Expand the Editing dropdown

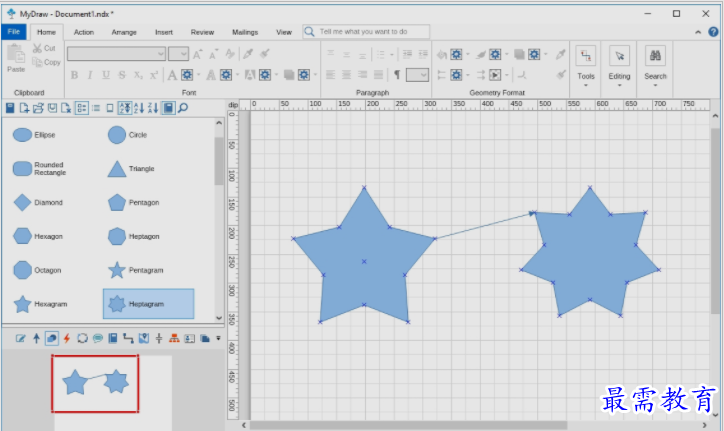[619, 67]
